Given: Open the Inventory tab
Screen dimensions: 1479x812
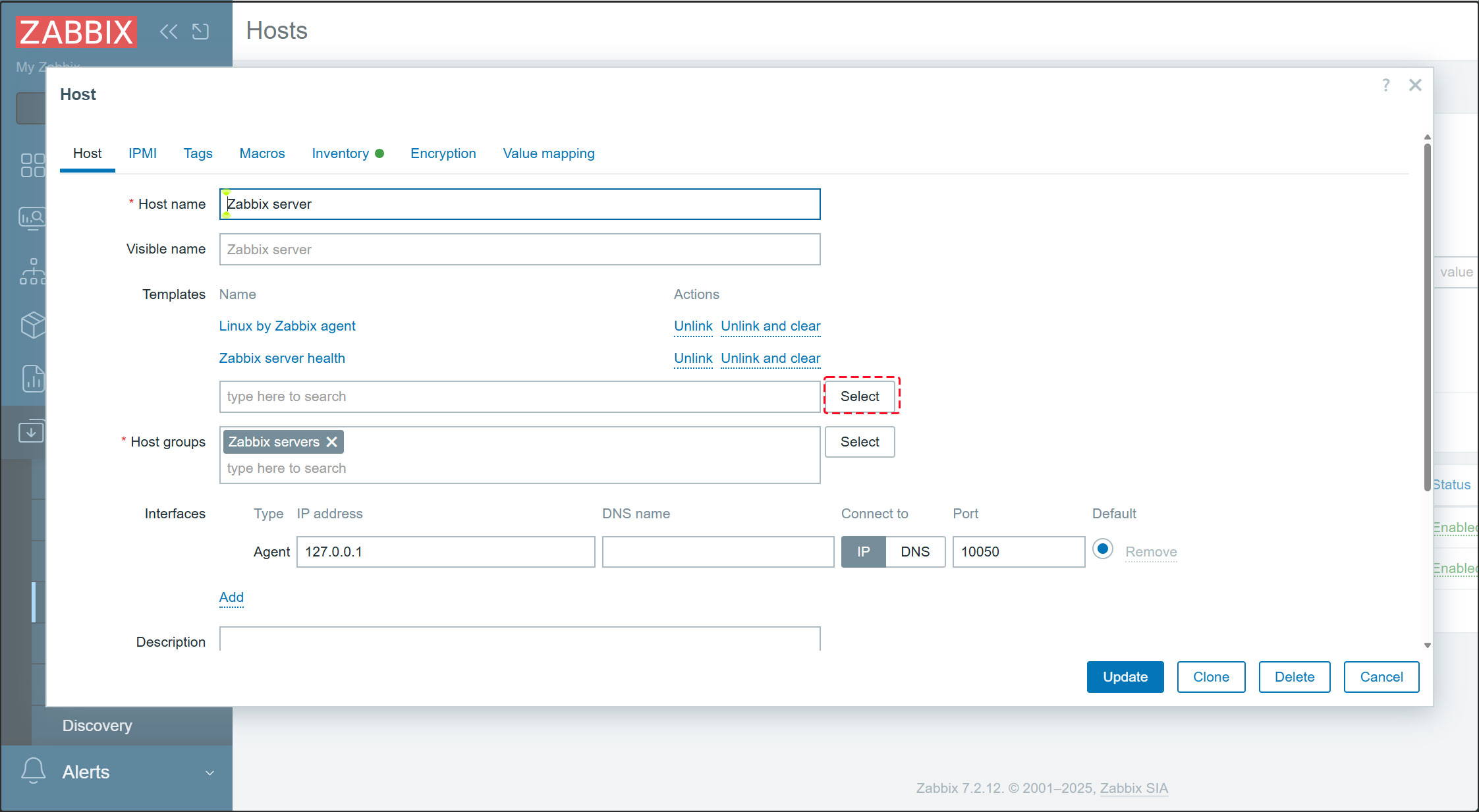Looking at the screenshot, I should coord(340,153).
